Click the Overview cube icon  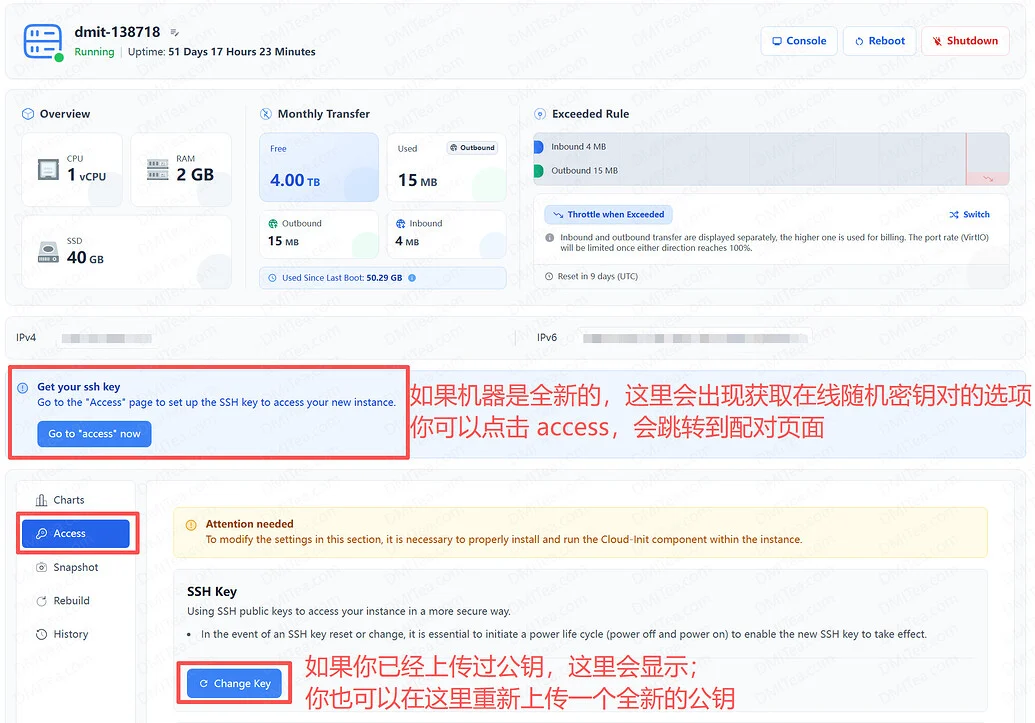point(28,114)
